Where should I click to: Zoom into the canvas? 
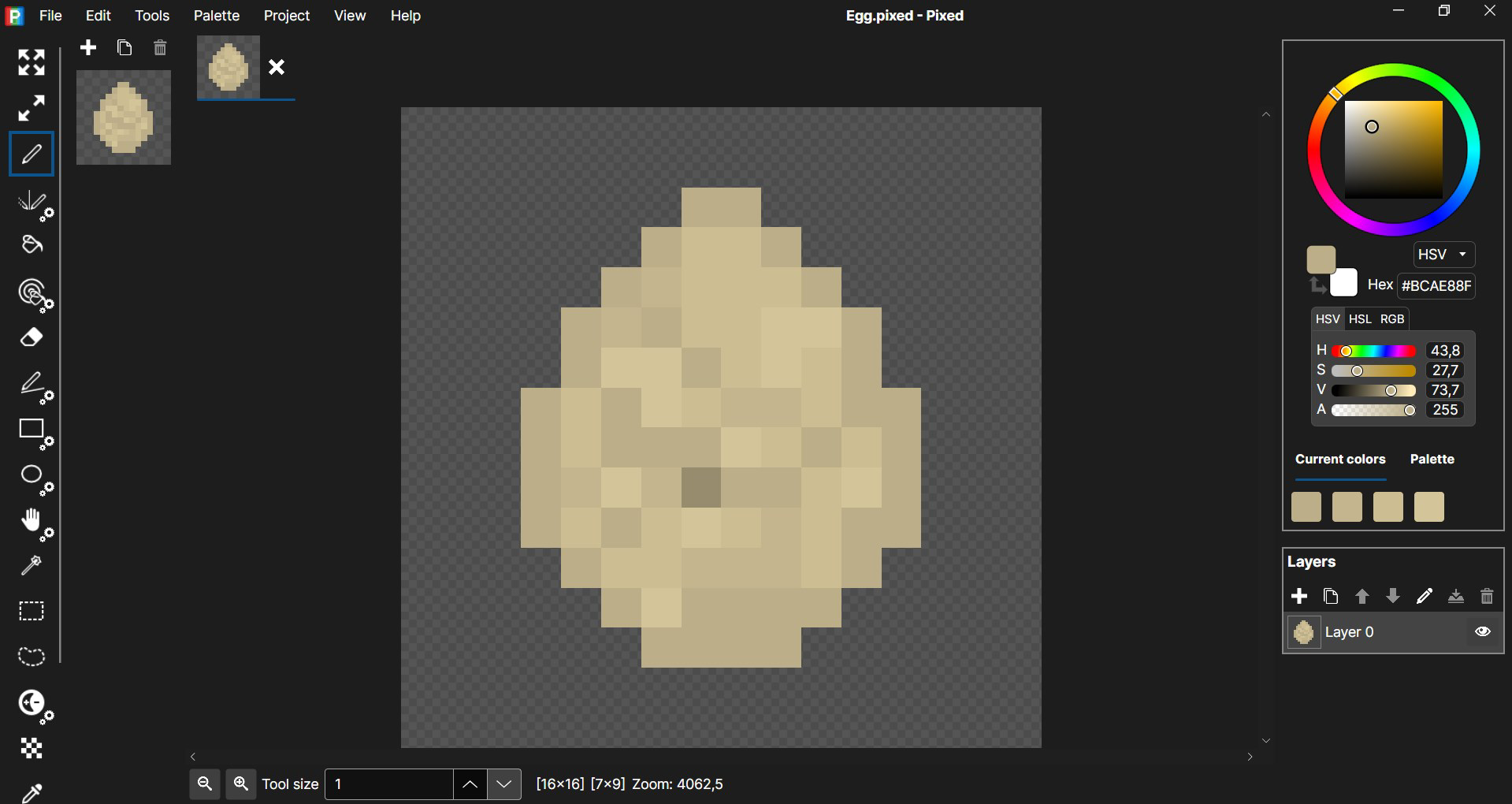tap(241, 784)
